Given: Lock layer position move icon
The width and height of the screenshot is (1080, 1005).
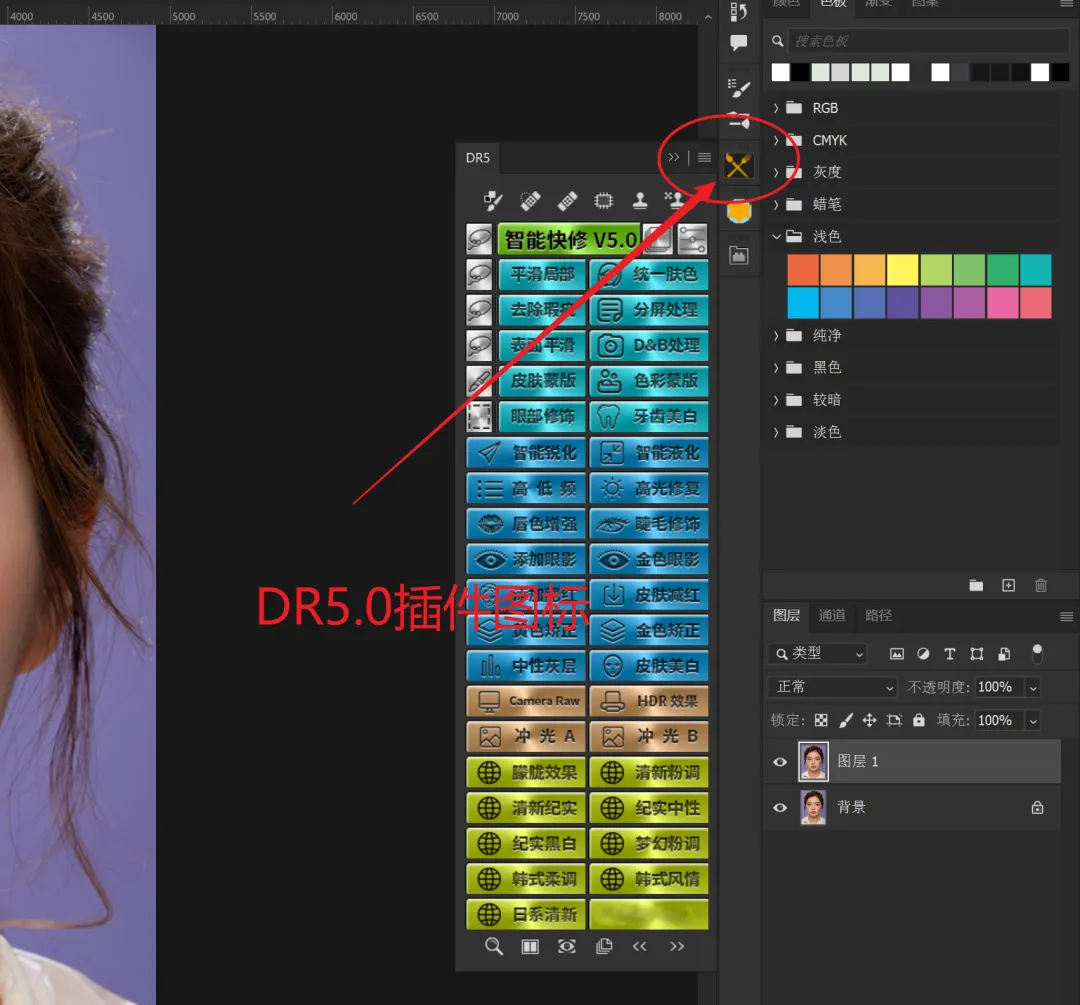Looking at the screenshot, I should 870,721.
